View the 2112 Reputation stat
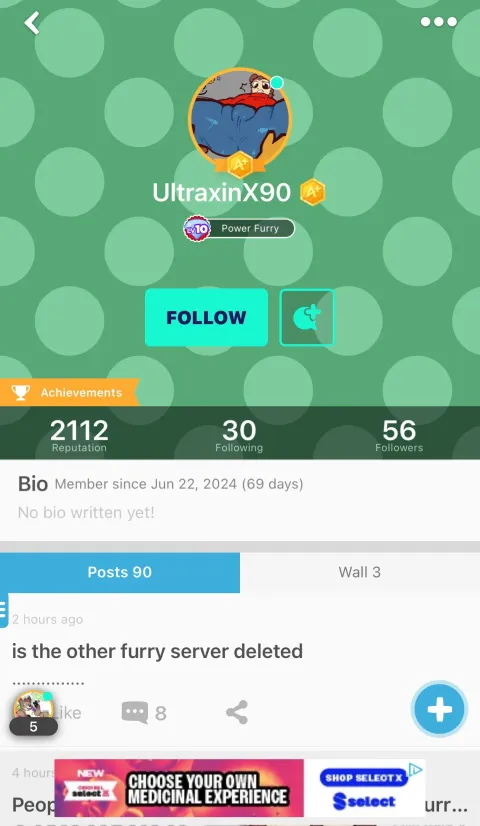This screenshot has height=826, width=480. tap(79, 435)
